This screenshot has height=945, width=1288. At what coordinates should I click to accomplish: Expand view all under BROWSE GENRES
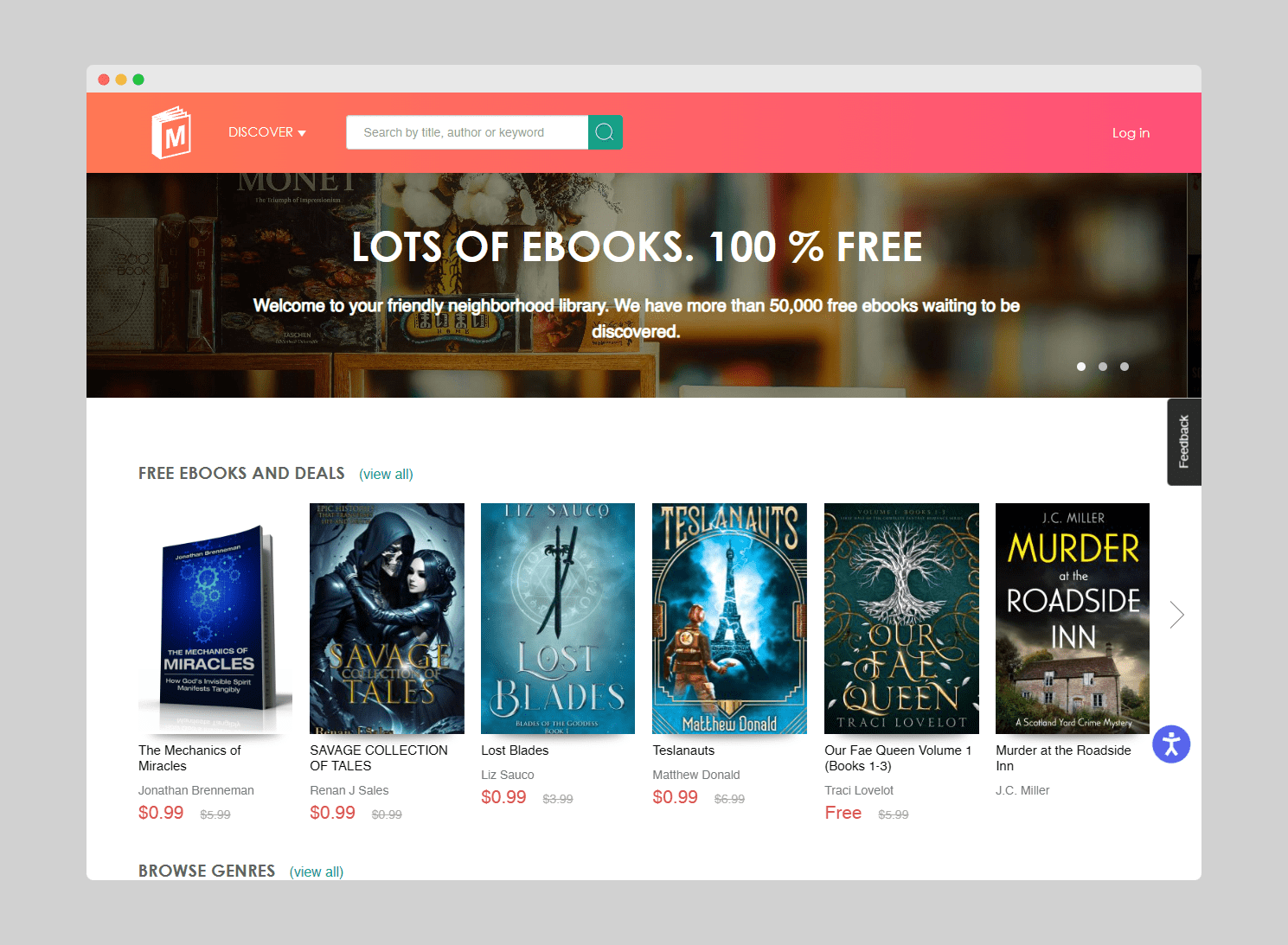click(316, 872)
